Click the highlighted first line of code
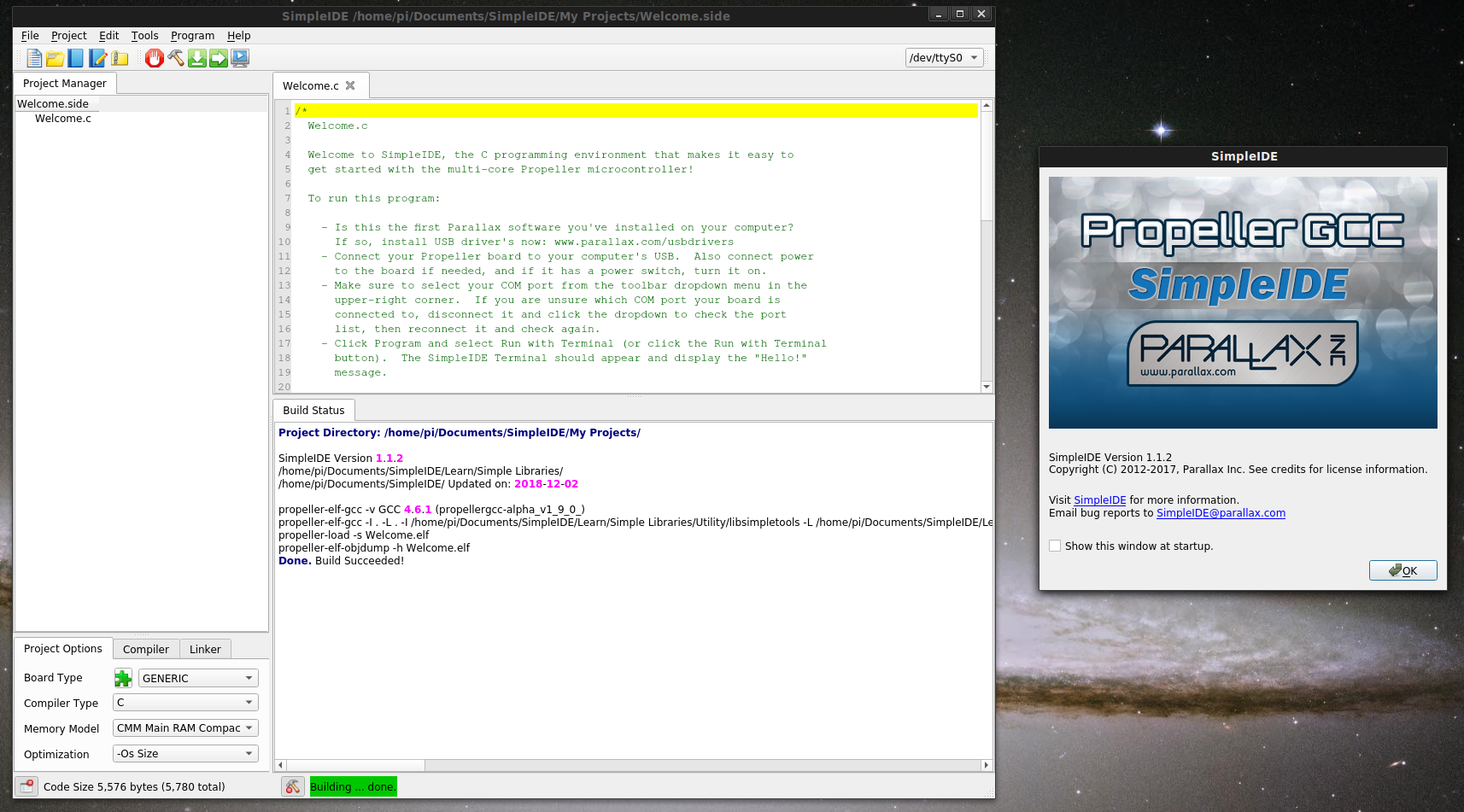The width and height of the screenshot is (1464, 812). click(636, 111)
